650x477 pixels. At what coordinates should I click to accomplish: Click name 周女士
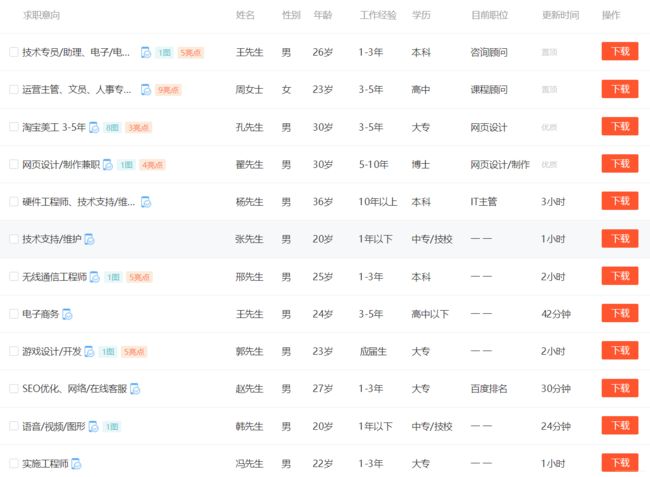click(249, 90)
